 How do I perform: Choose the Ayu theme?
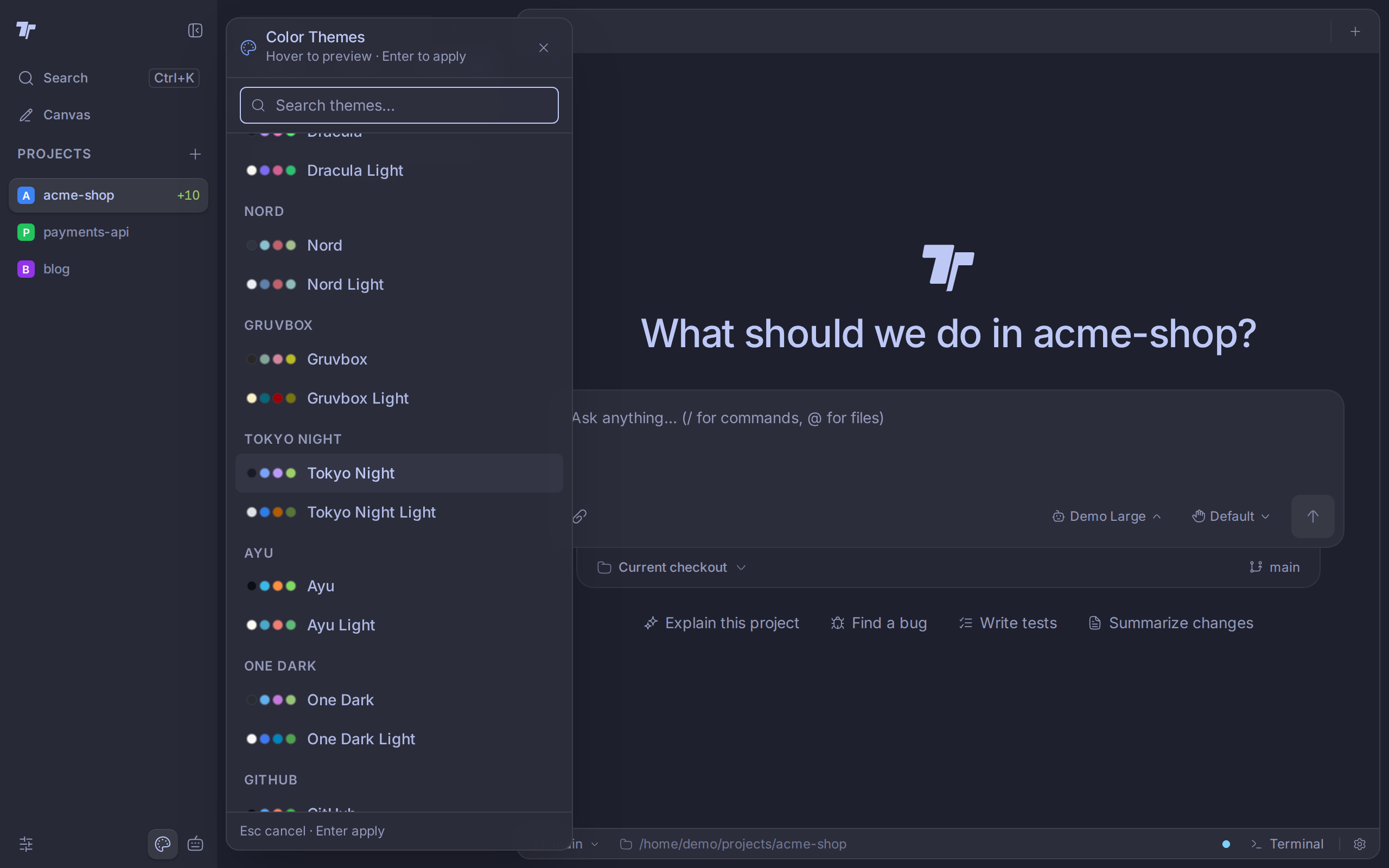[x=399, y=585]
